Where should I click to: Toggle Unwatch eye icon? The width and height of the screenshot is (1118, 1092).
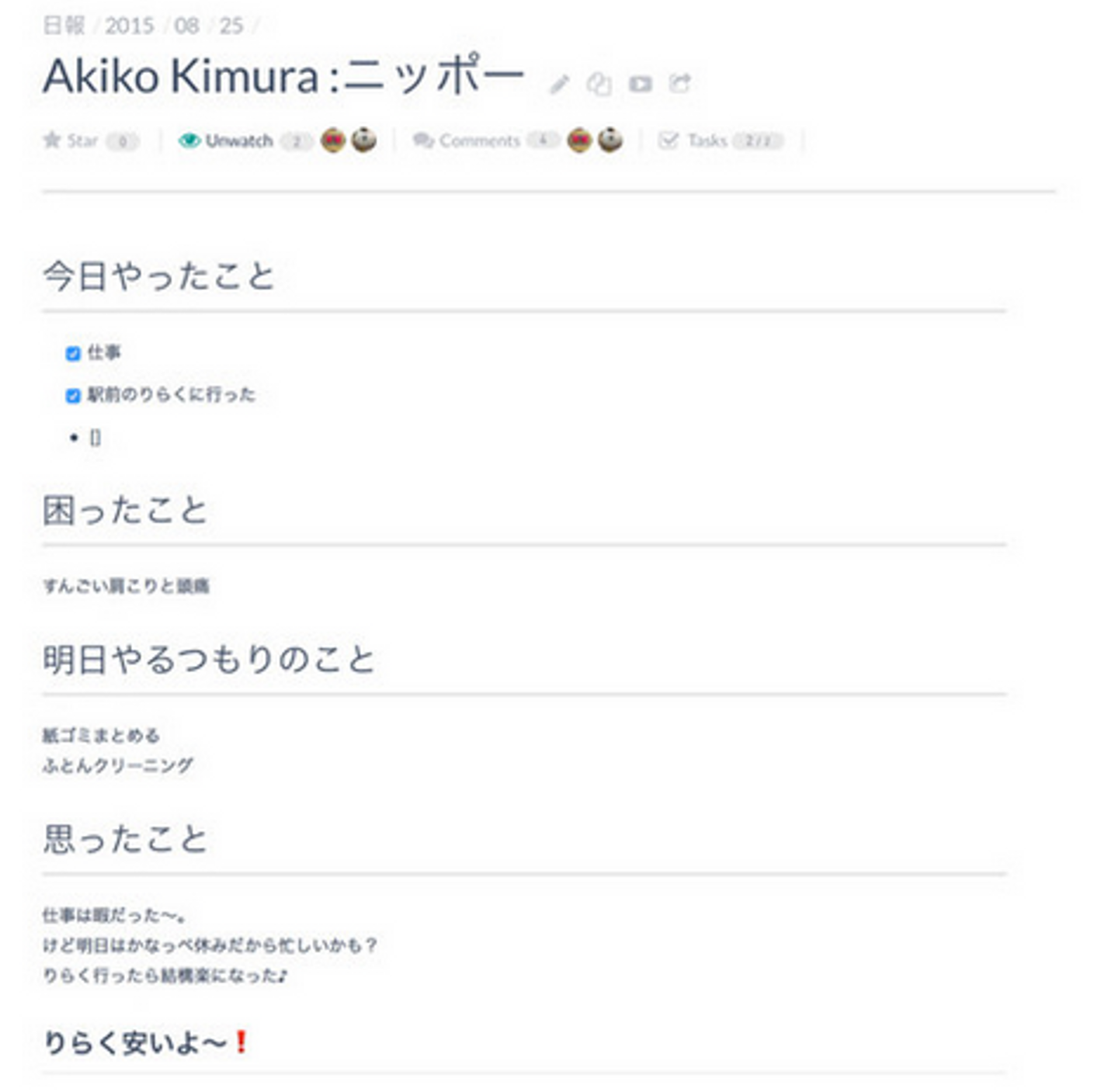tap(189, 140)
